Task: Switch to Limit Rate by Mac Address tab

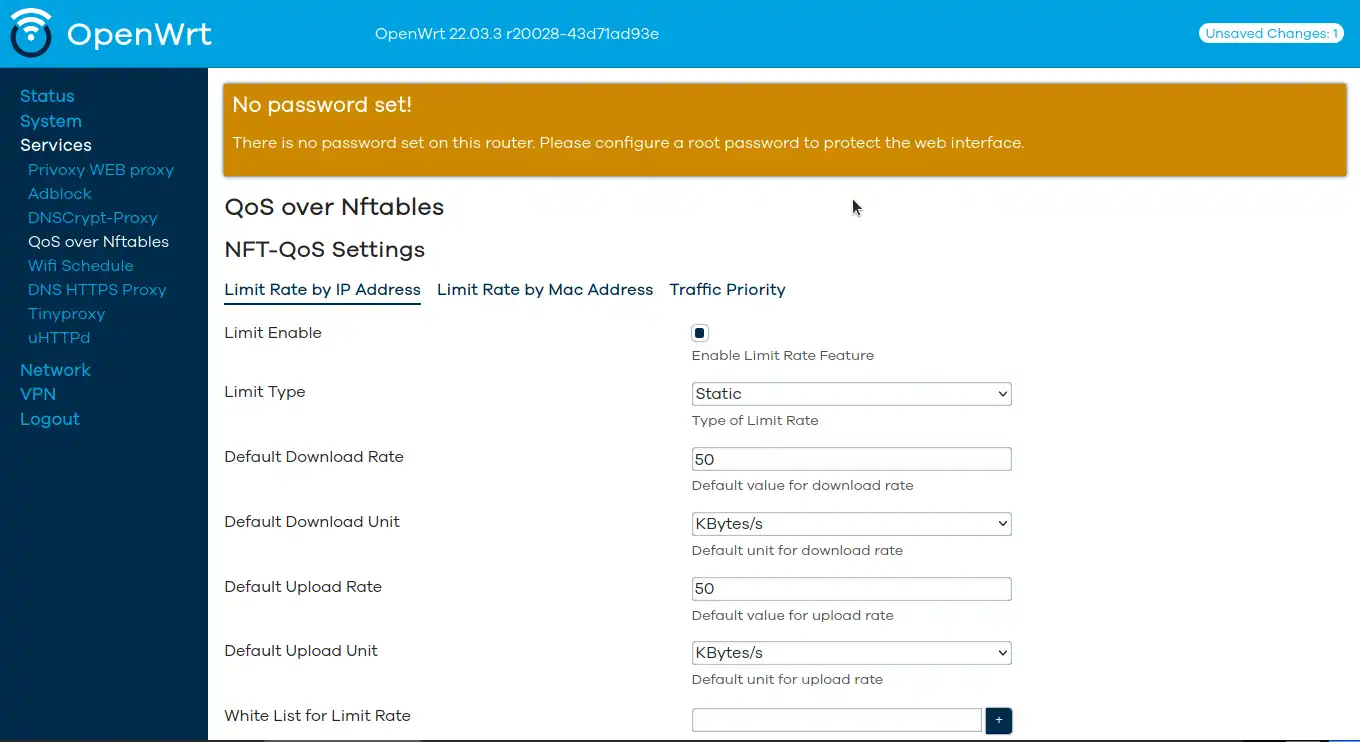Action: pyautogui.click(x=545, y=290)
